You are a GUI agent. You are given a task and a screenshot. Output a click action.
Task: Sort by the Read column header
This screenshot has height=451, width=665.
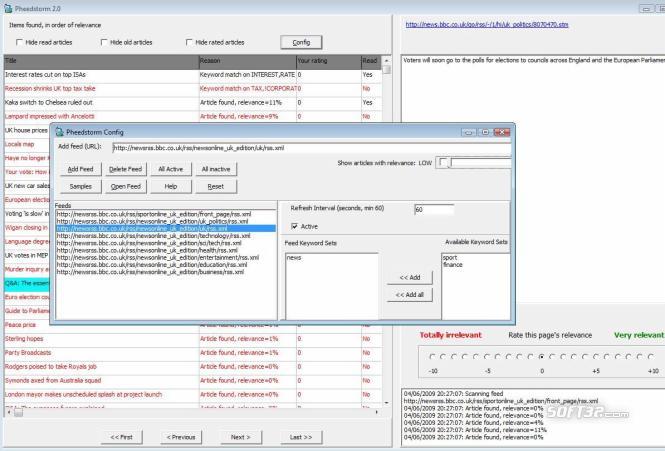pos(371,61)
